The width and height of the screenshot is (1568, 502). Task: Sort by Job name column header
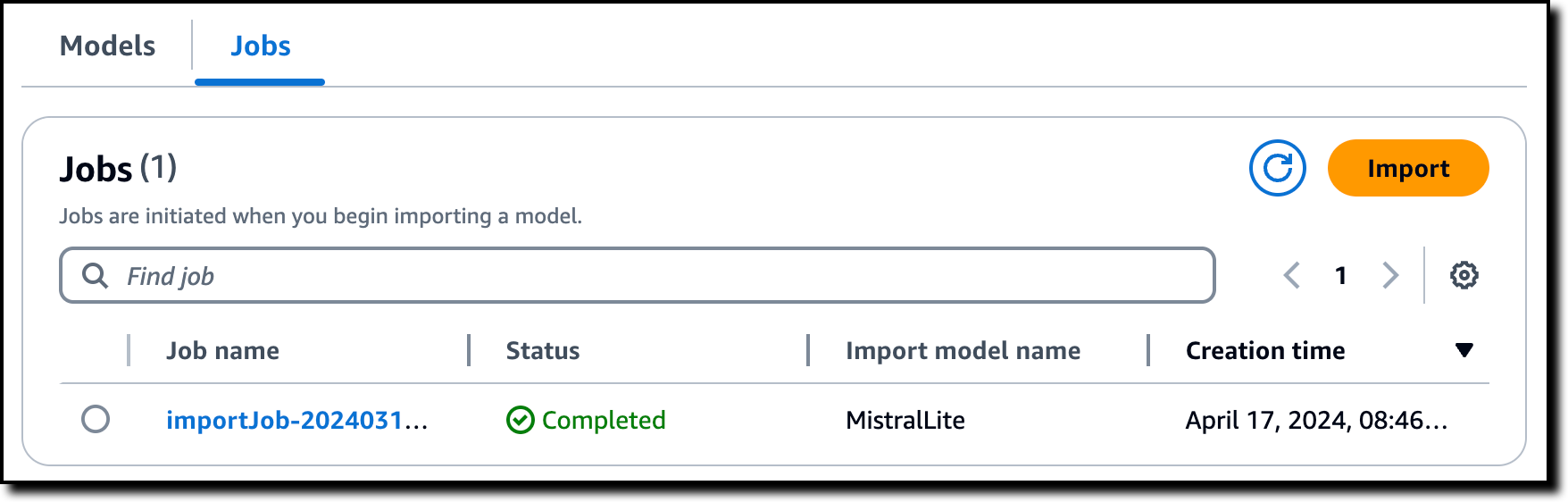pos(222,350)
